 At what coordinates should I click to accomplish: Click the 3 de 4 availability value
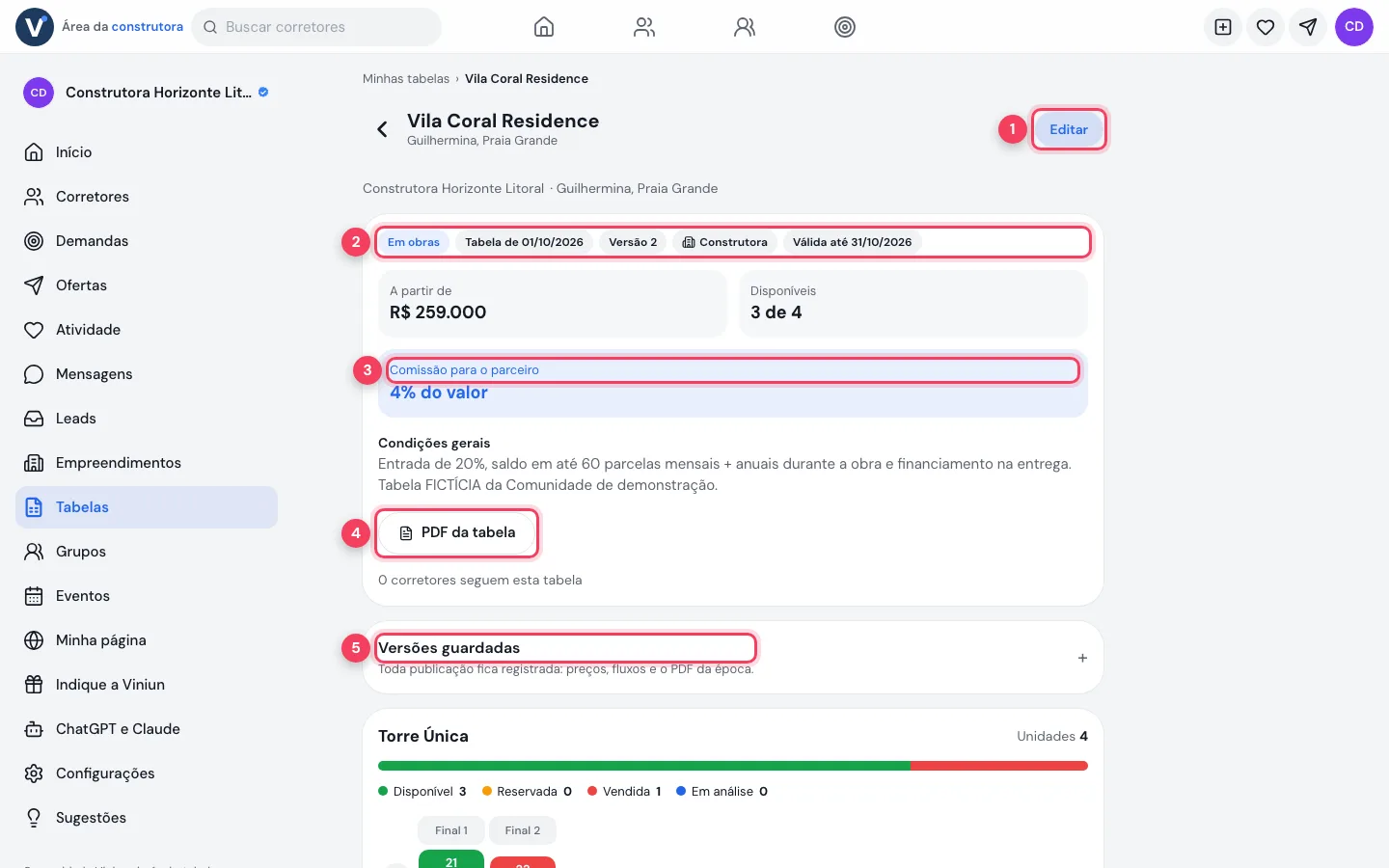[x=776, y=312]
